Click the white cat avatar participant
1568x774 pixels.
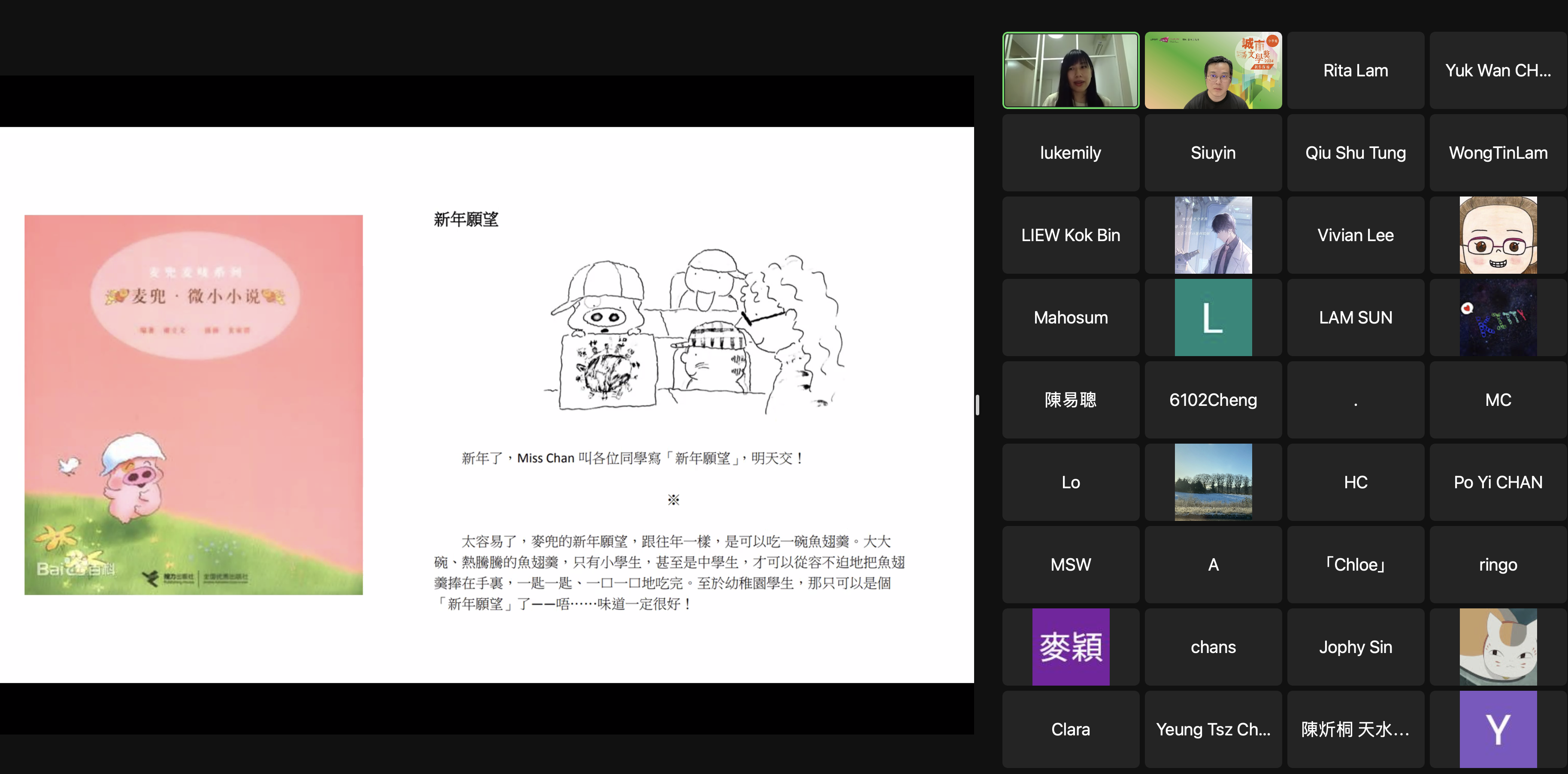click(x=1497, y=647)
